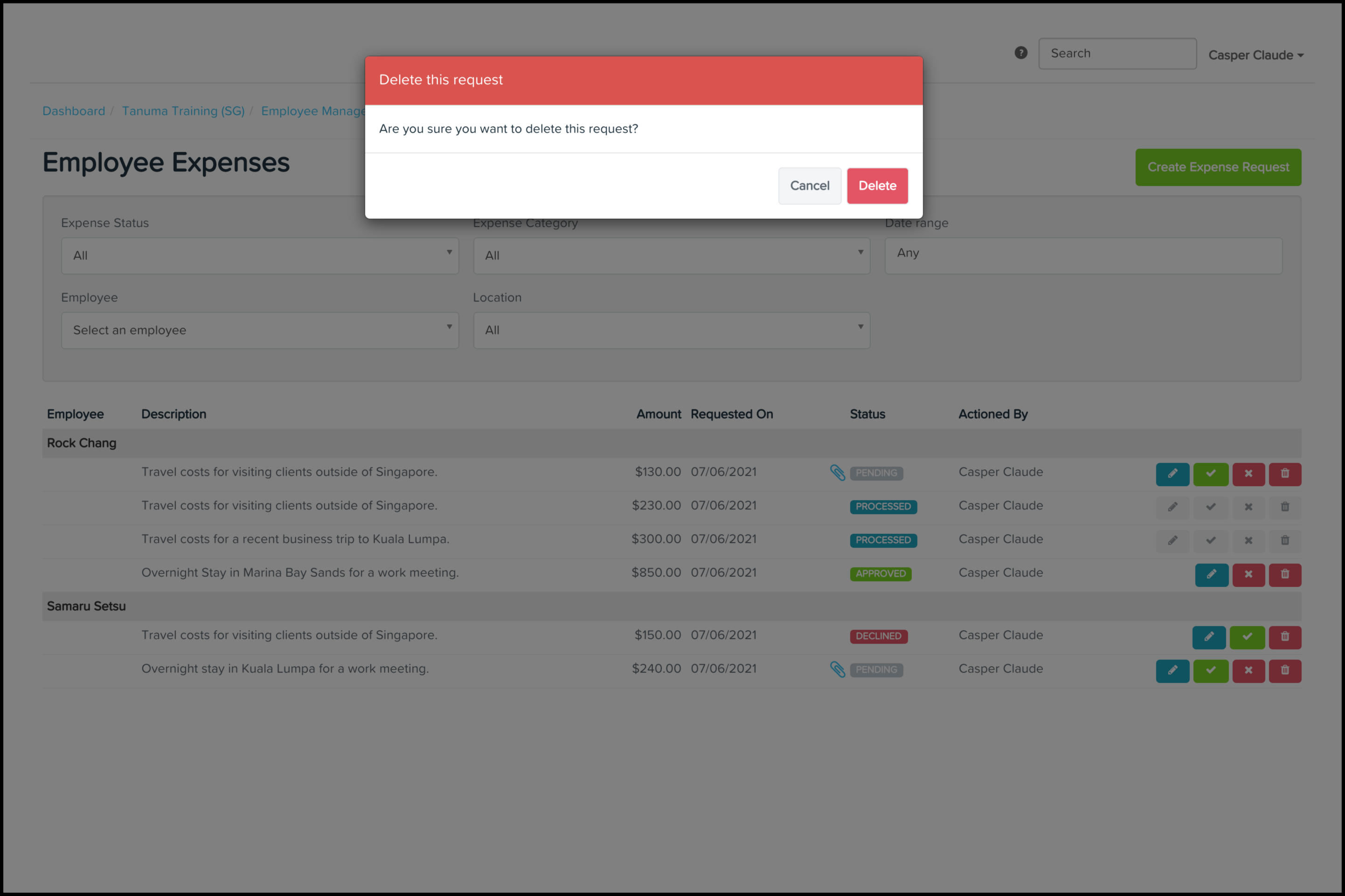Click the decline X icon for the $850.00 expense
The width and height of the screenshot is (1345, 896).
1248,574
